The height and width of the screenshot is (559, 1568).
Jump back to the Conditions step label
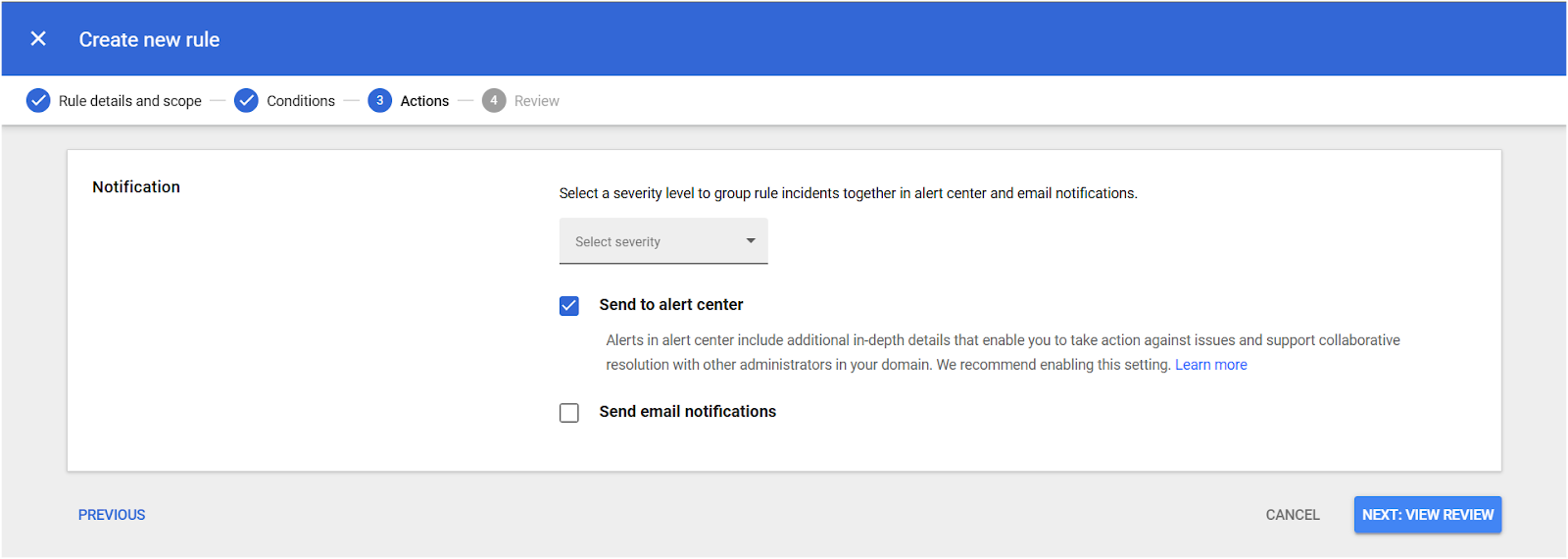[300, 101]
